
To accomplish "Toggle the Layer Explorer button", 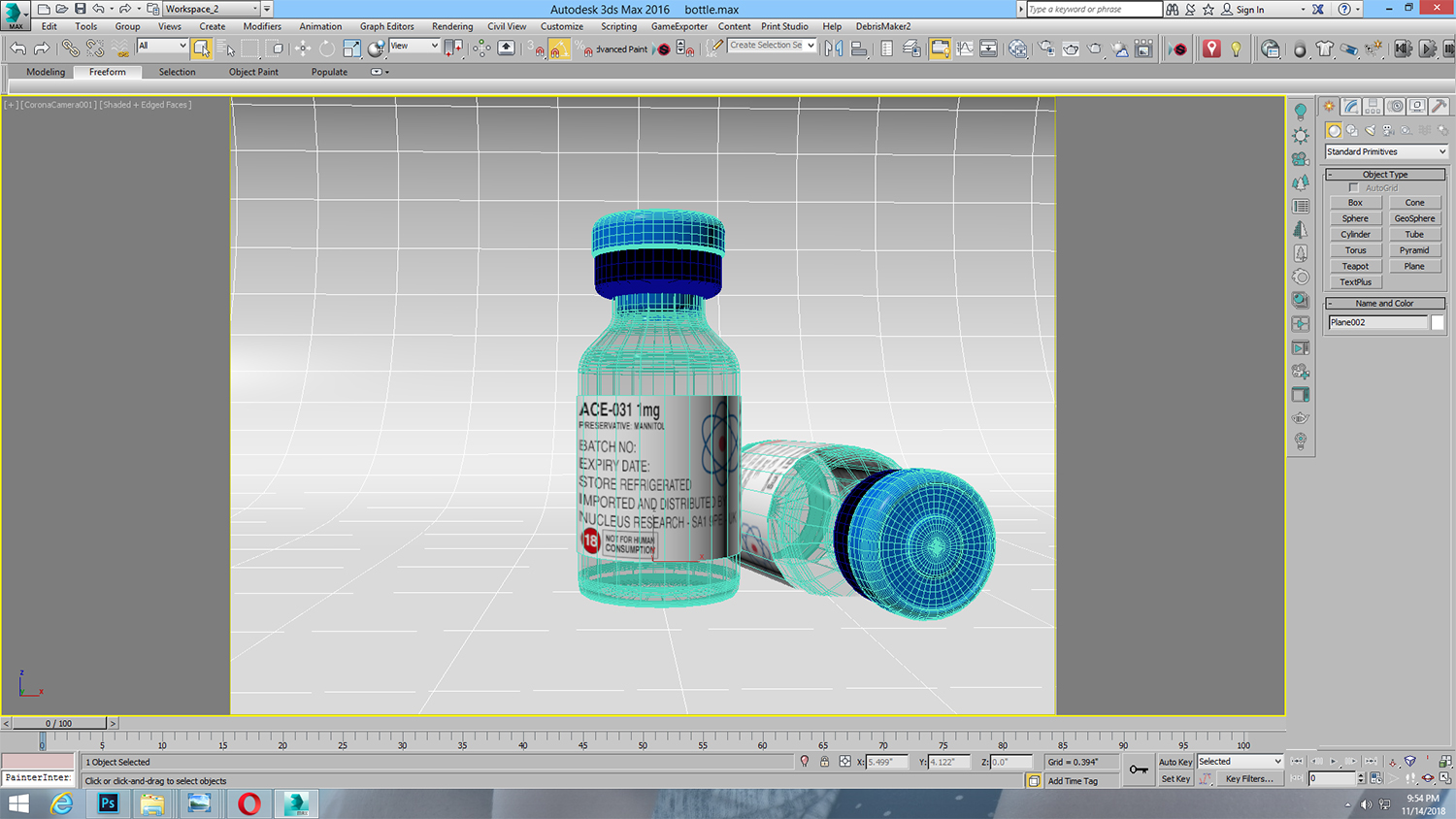I will point(911,48).
